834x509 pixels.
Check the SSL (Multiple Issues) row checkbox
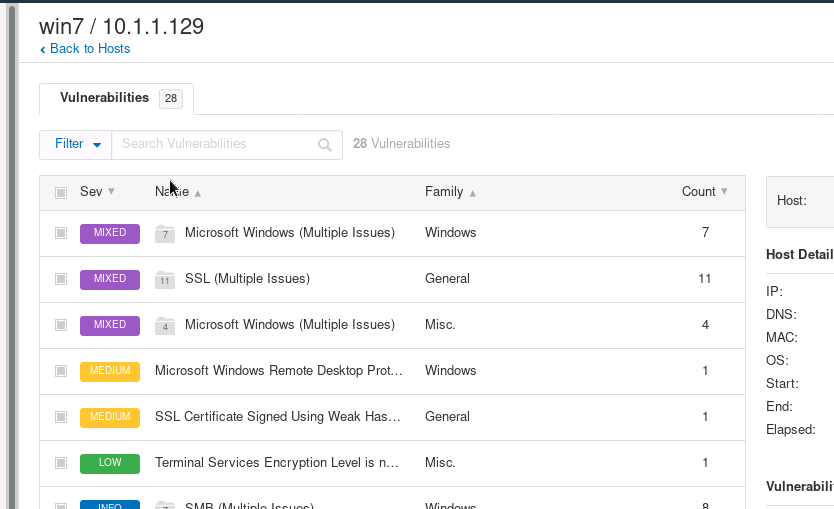click(x=61, y=279)
